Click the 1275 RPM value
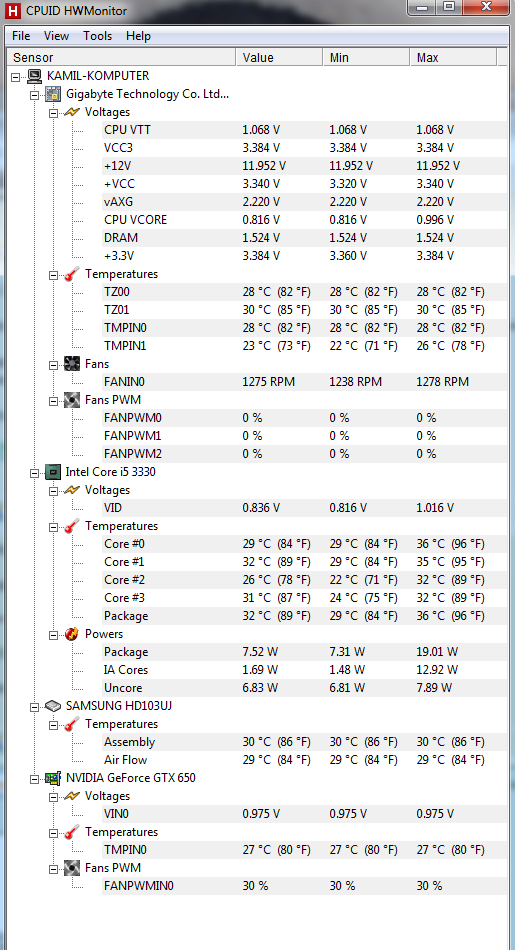This screenshot has height=950, width=515. click(270, 382)
